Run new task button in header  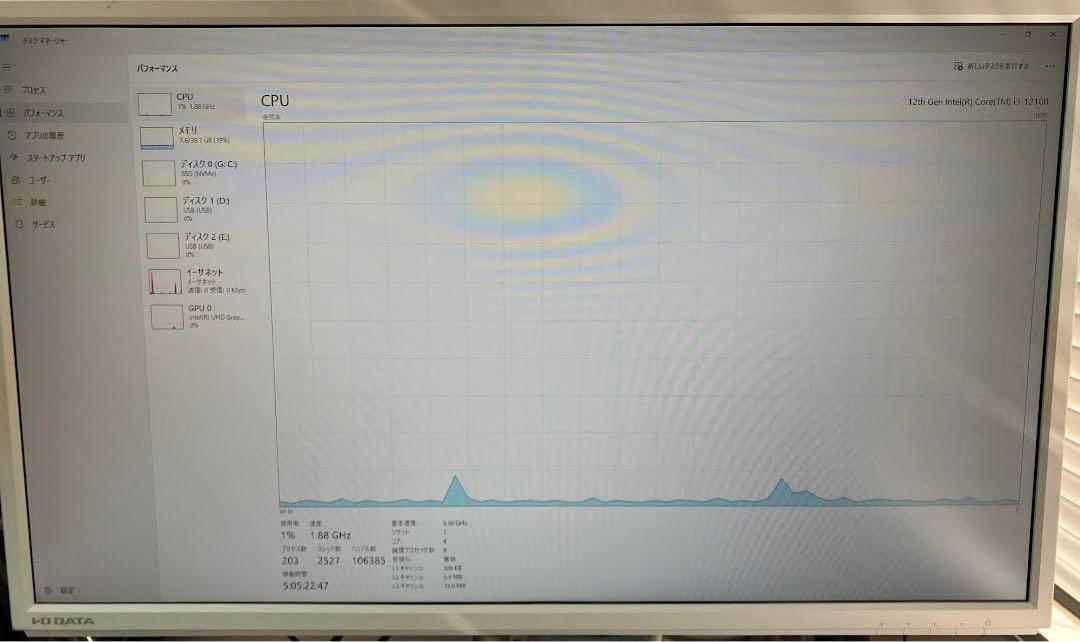point(992,66)
